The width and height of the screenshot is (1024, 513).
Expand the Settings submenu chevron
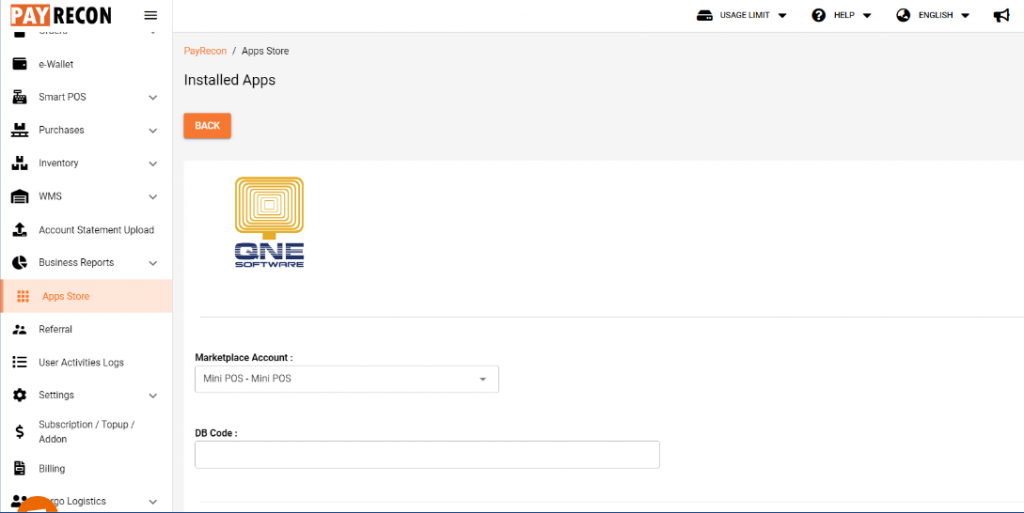click(x=153, y=396)
